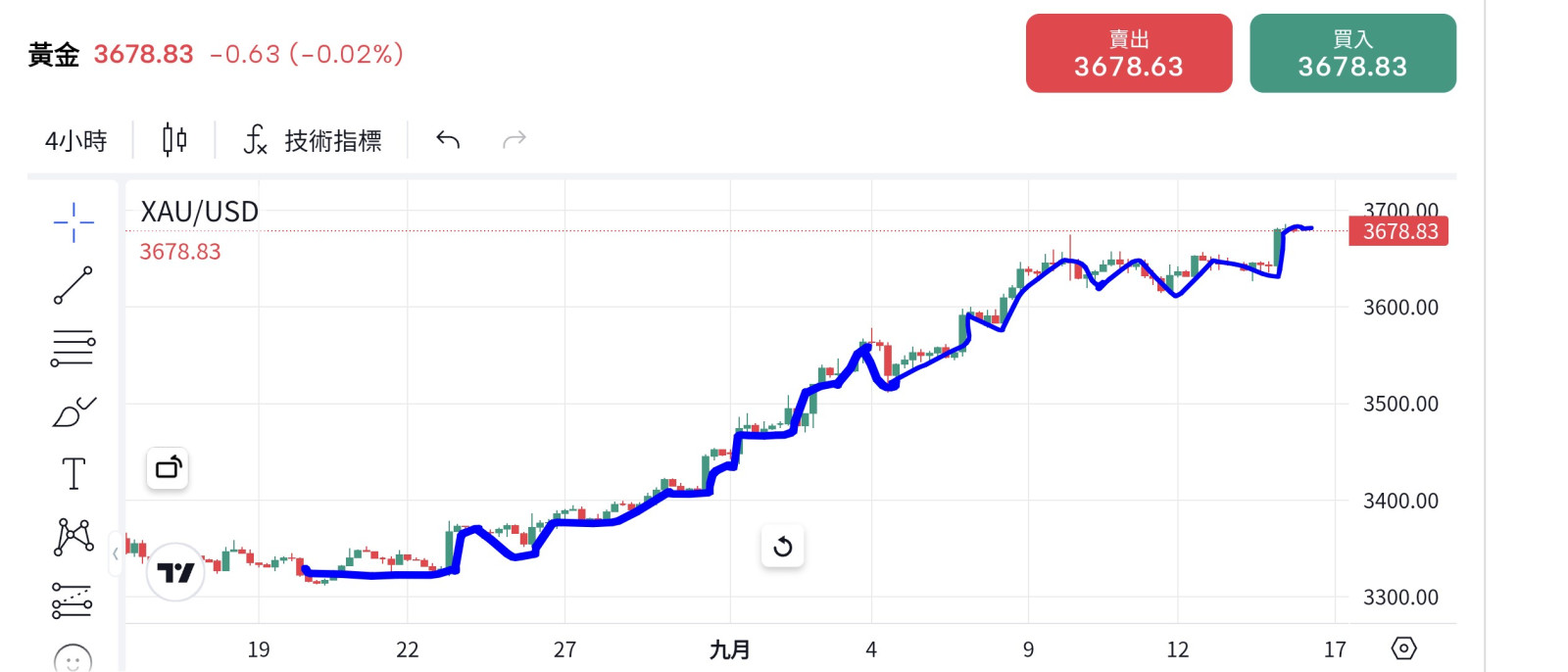Select the trend line drawing tool
The image size is (1568, 672).
[x=73, y=285]
